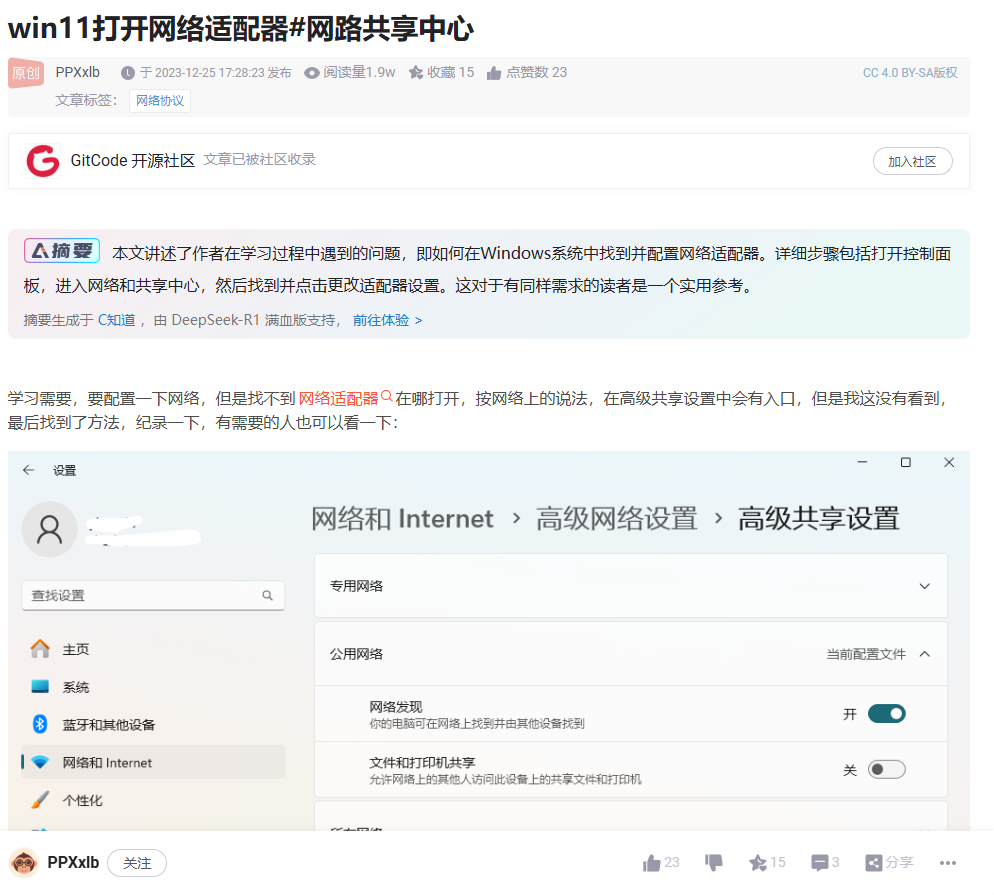Click the search icon after 网络适配器 keyword
This screenshot has height=895, width=994.
click(x=386, y=396)
